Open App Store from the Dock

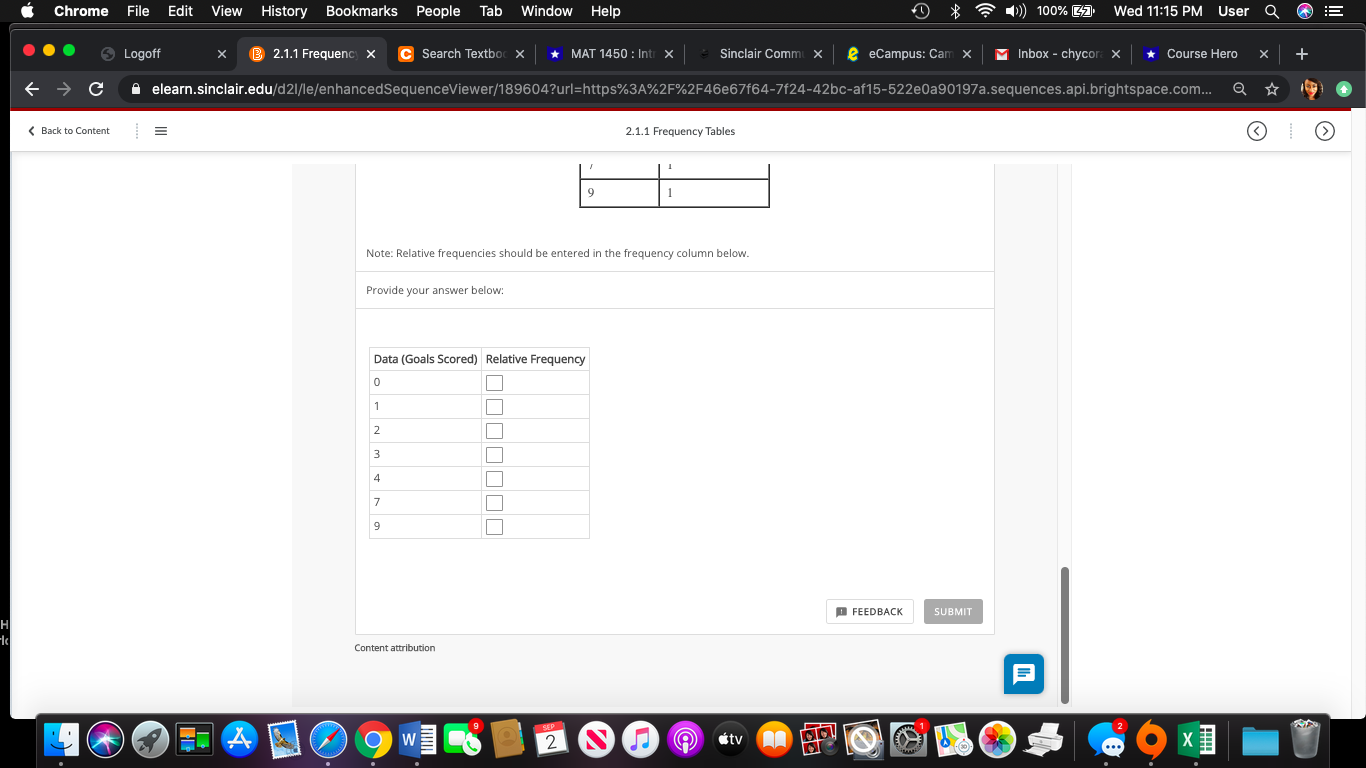tap(239, 739)
